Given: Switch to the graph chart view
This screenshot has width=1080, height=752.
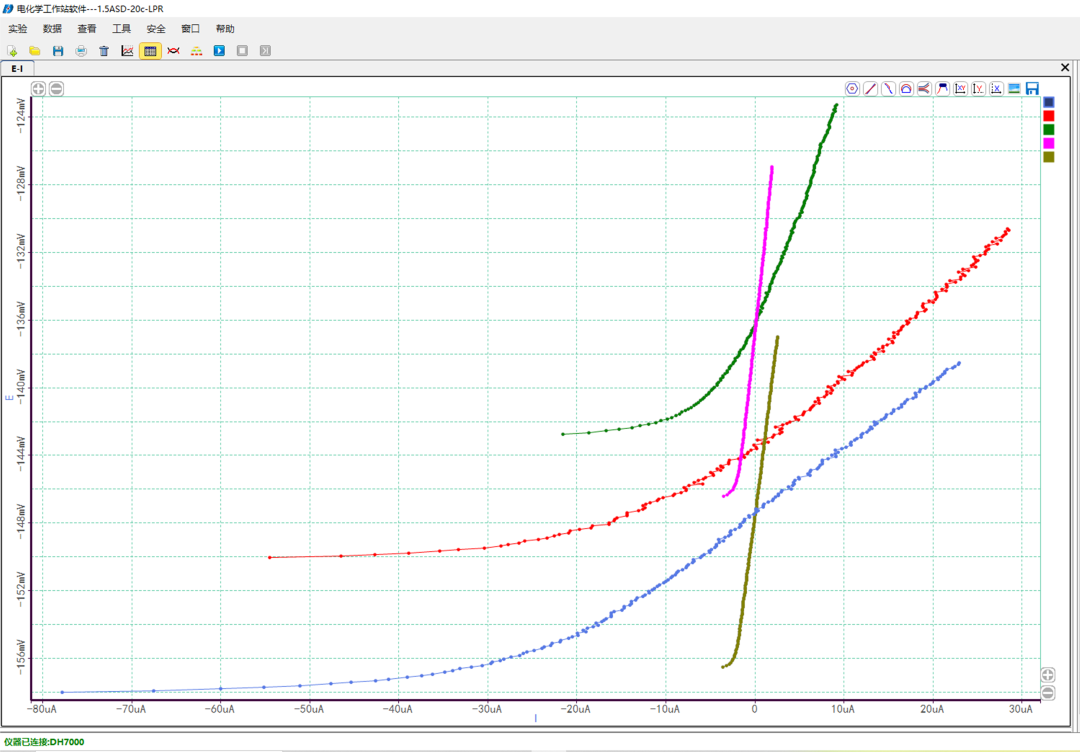Looking at the screenshot, I should [127, 51].
